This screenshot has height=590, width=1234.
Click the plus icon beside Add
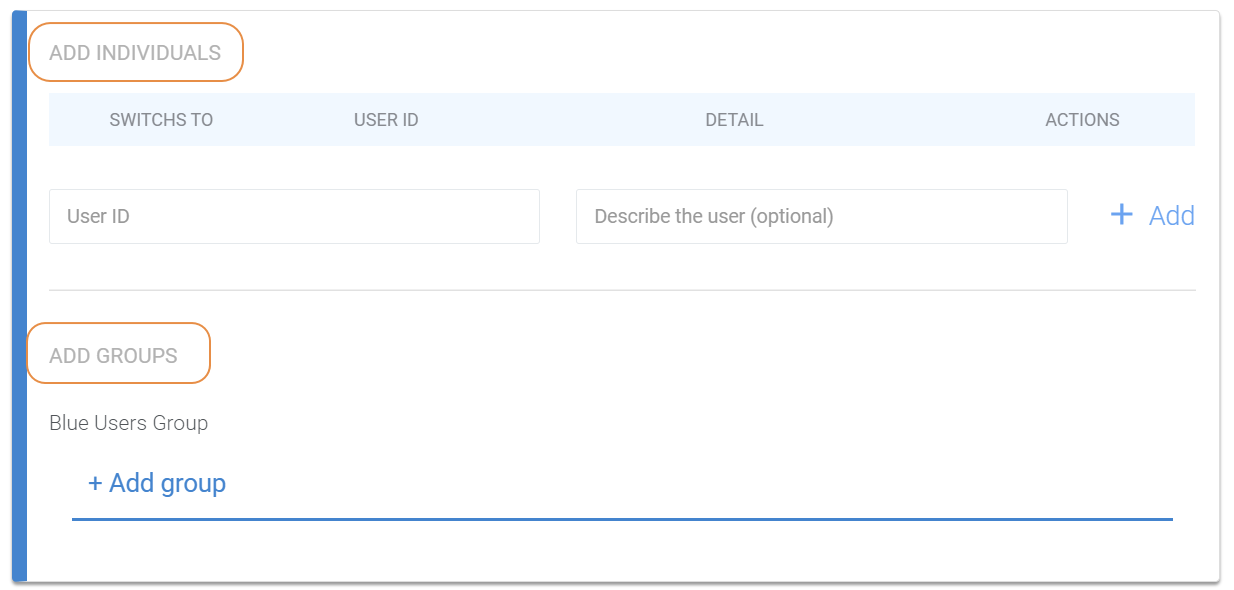[1122, 215]
